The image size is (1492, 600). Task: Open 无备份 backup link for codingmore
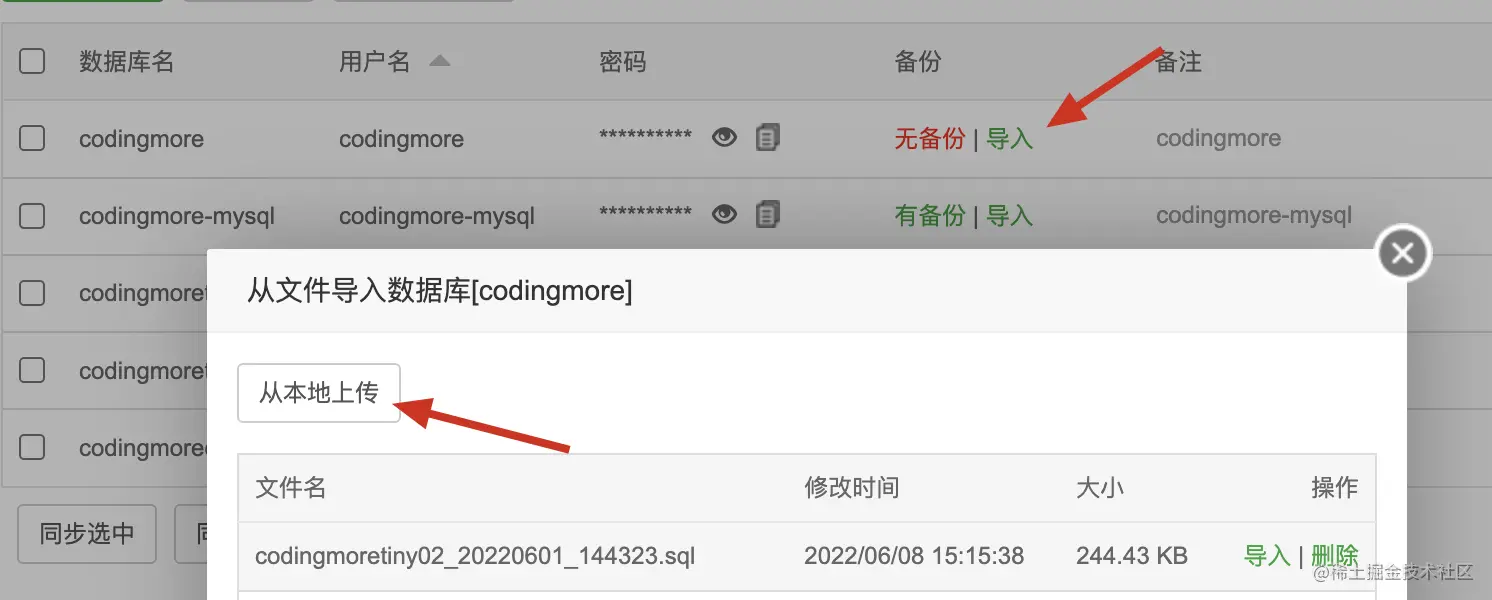pyautogui.click(x=929, y=139)
